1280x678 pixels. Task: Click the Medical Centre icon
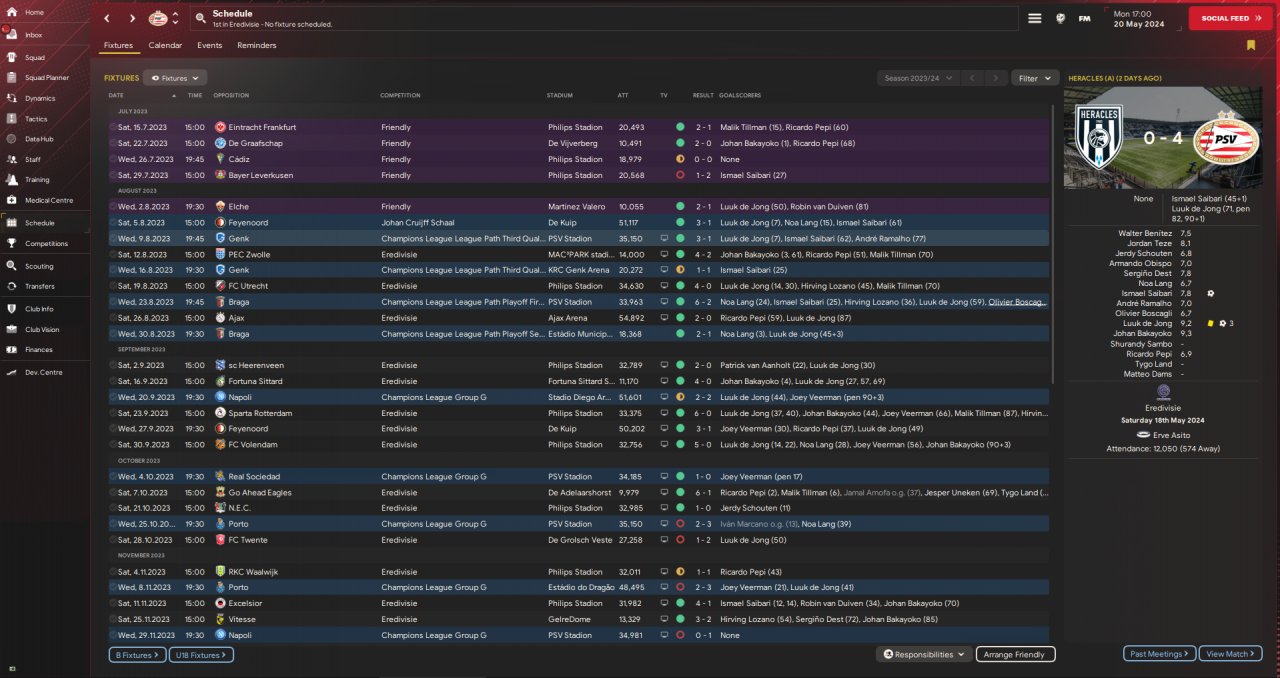point(11,201)
